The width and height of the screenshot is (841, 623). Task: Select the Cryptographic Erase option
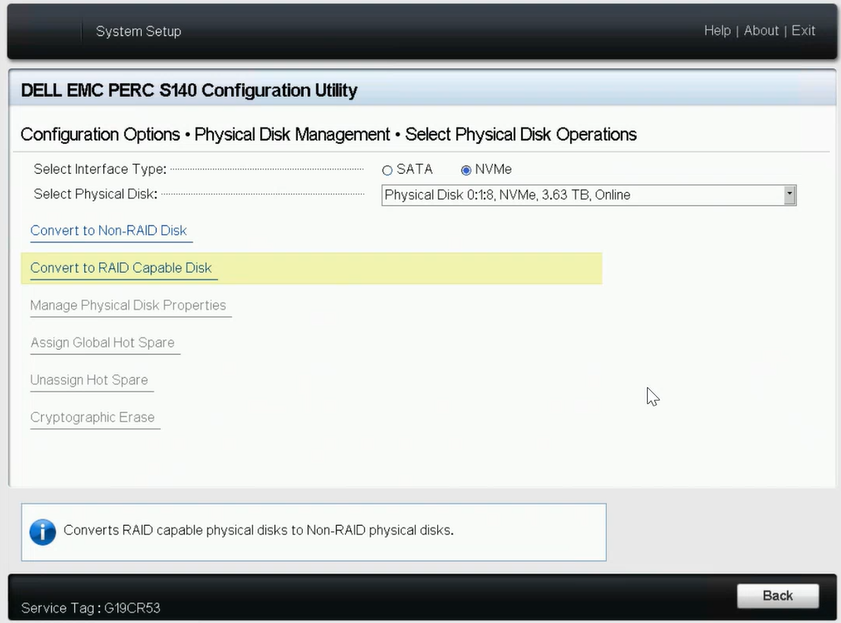(x=92, y=417)
